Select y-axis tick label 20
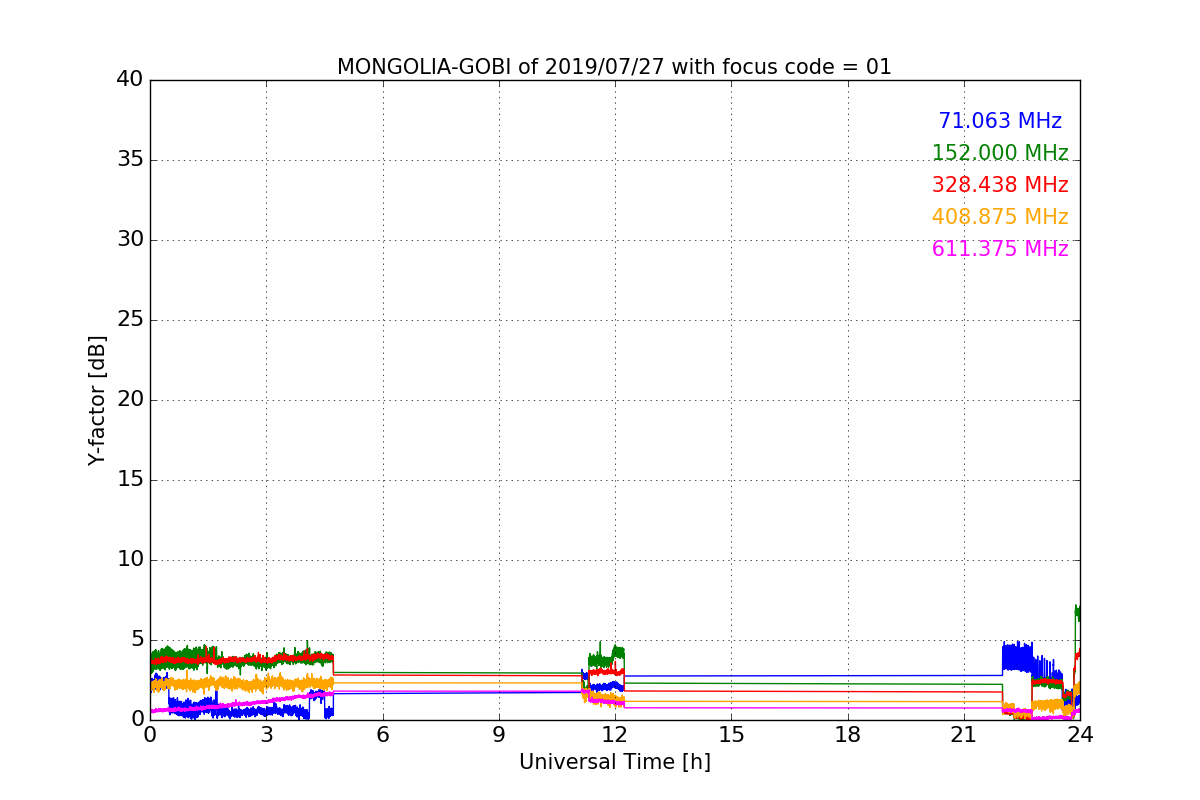Viewport: 1200px width, 800px height. pyautogui.click(x=130, y=400)
